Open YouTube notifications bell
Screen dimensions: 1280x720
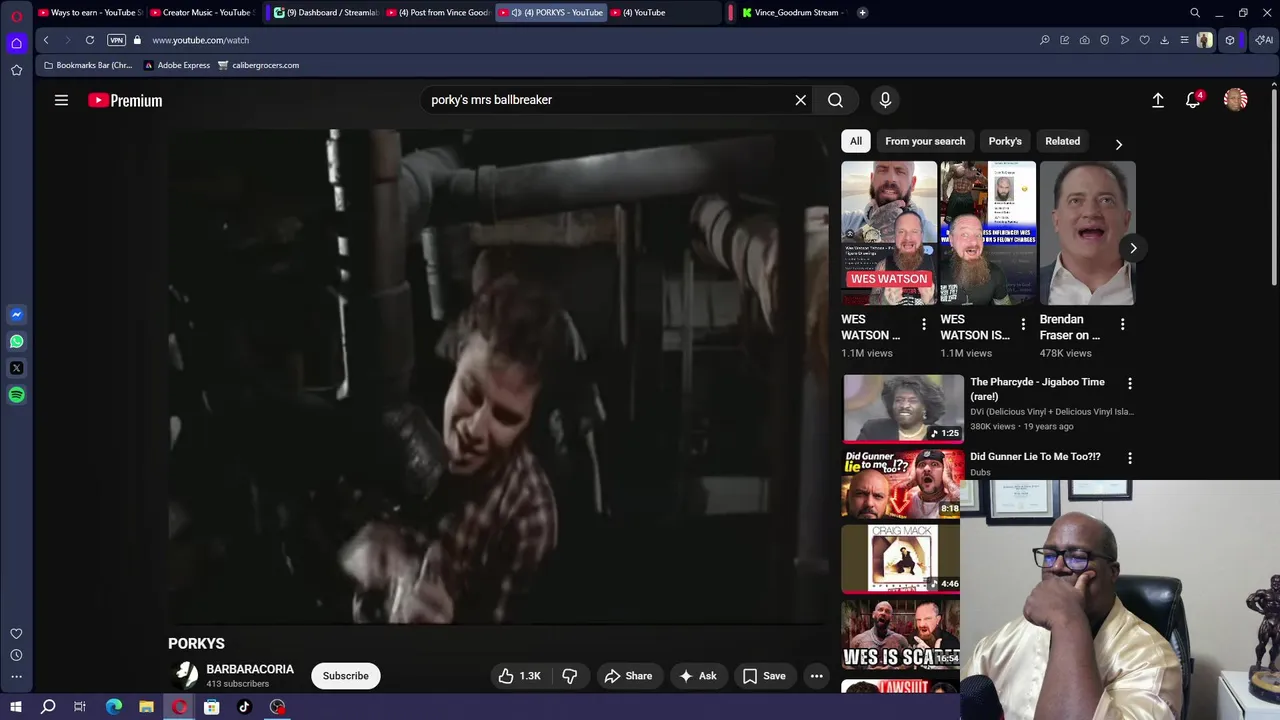coord(1193,100)
